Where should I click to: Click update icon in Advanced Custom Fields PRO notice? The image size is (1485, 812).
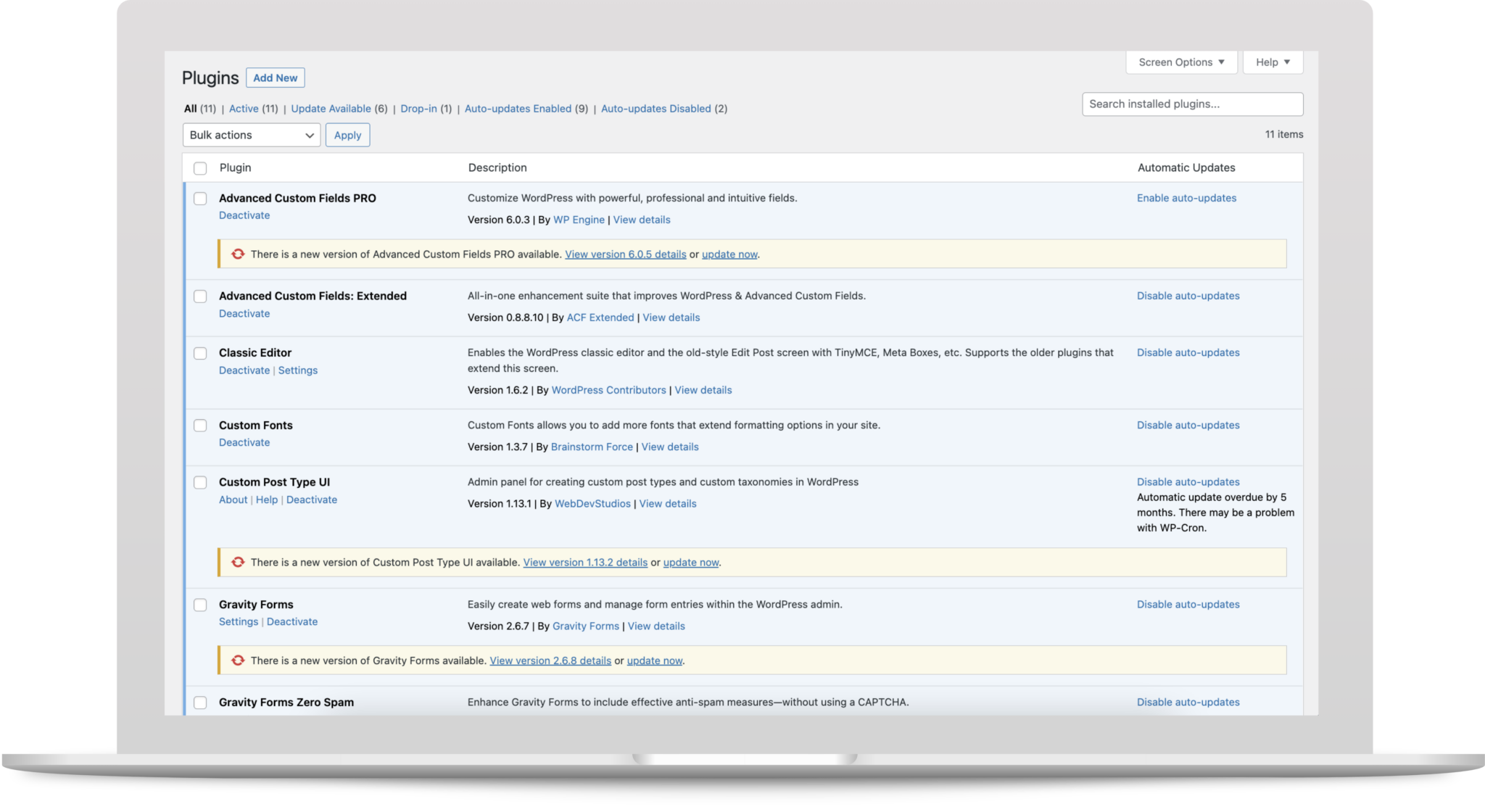[238, 254]
